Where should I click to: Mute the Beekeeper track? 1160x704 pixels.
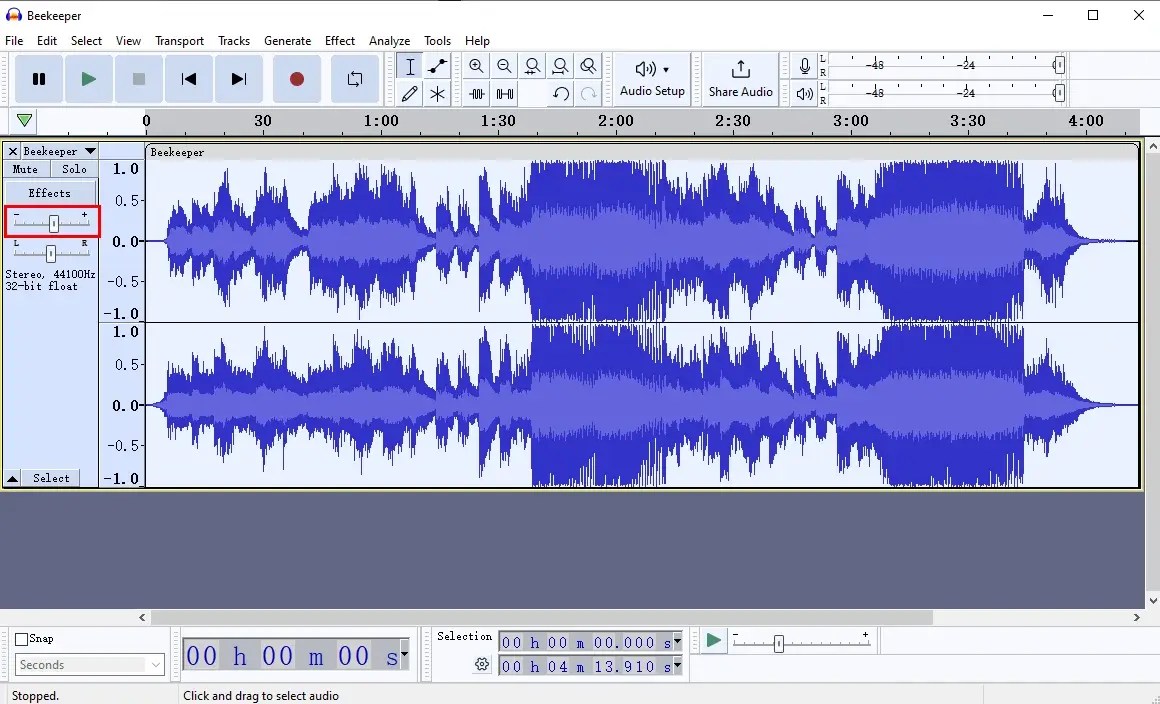(x=24, y=169)
